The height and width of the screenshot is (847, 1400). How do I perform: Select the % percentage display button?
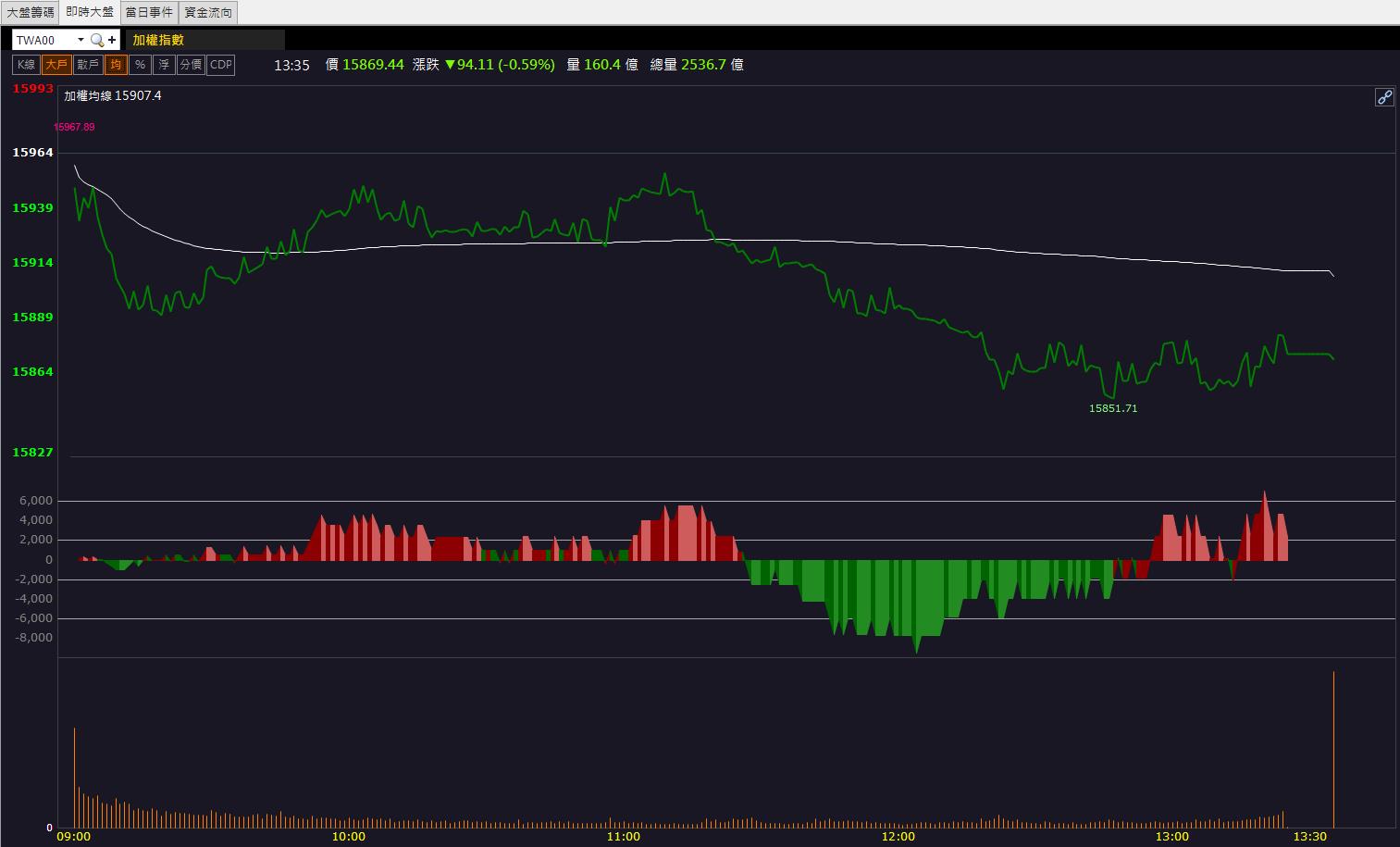pos(140,65)
